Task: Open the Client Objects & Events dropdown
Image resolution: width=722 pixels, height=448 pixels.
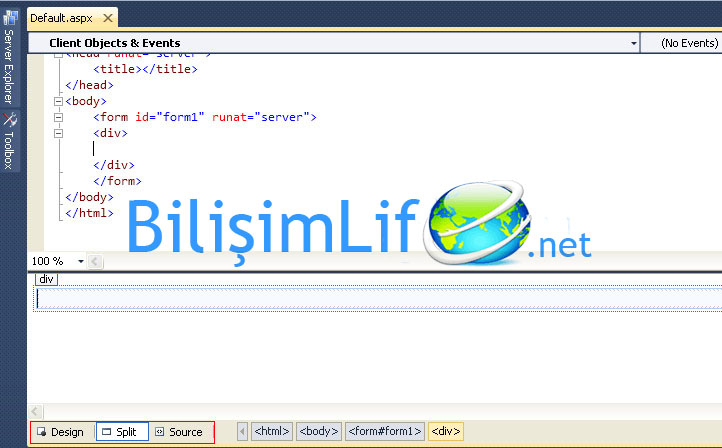Action: [x=634, y=43]
